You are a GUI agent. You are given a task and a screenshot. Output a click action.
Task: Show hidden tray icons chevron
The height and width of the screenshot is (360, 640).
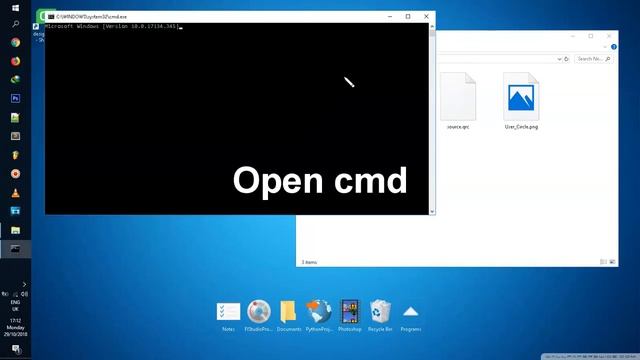tap(24, 284)
